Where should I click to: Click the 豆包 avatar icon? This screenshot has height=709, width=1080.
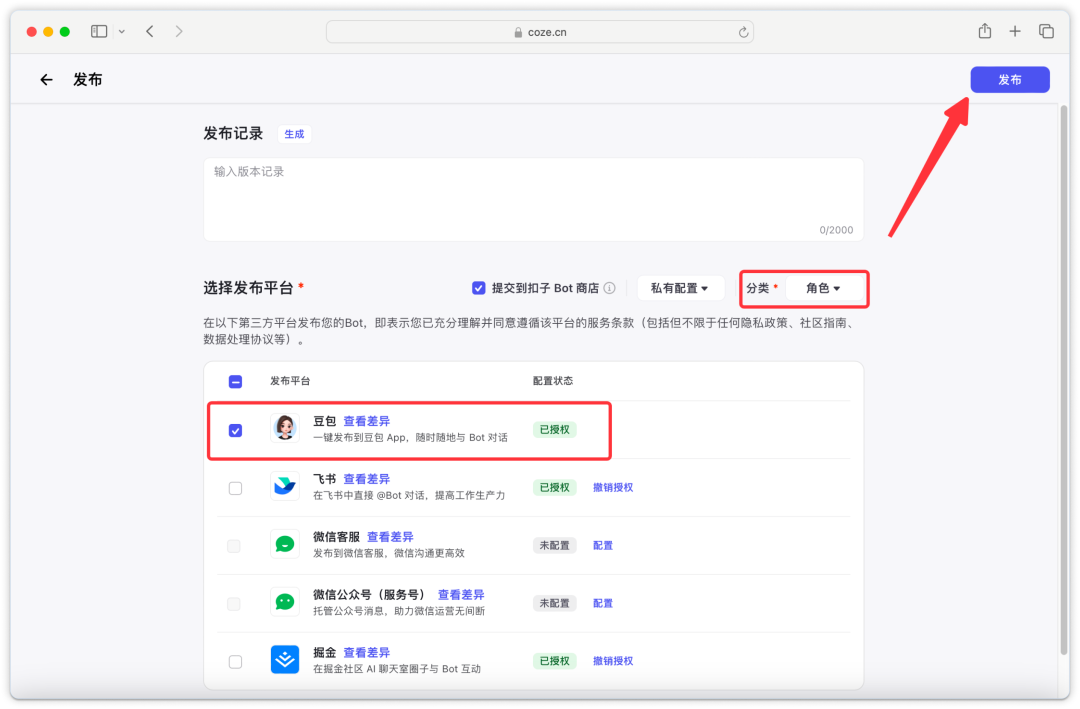click(x=286, y=429)
